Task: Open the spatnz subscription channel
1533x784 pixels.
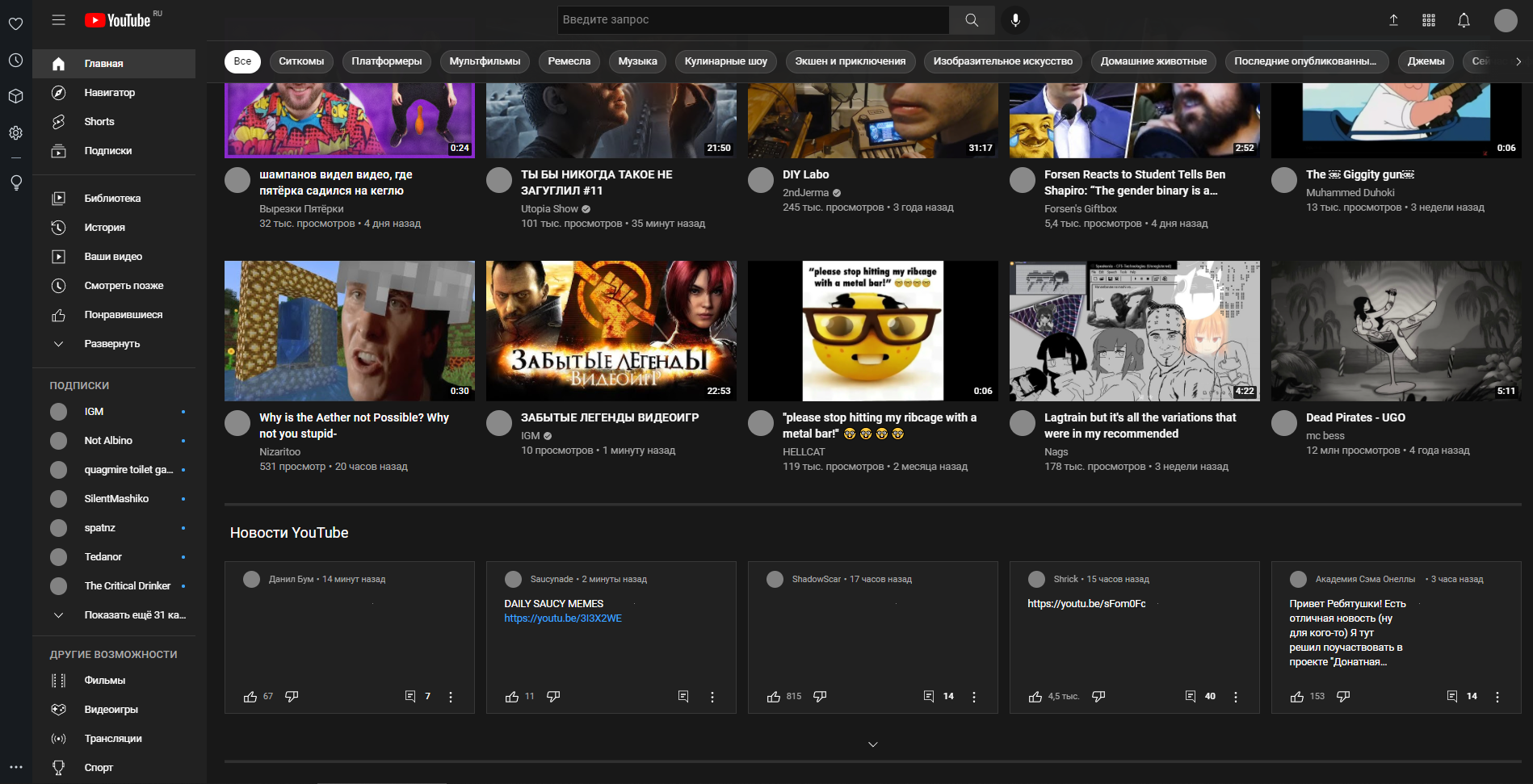Action: point(114,528)
